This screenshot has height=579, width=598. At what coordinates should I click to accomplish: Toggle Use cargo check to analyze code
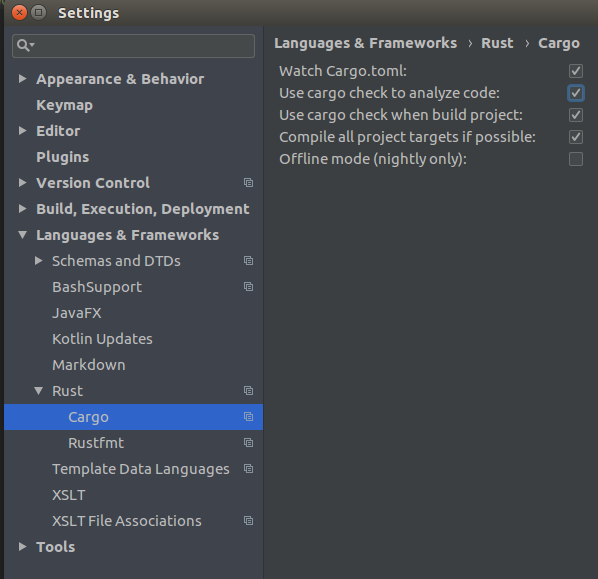click(x=575, y=93)
